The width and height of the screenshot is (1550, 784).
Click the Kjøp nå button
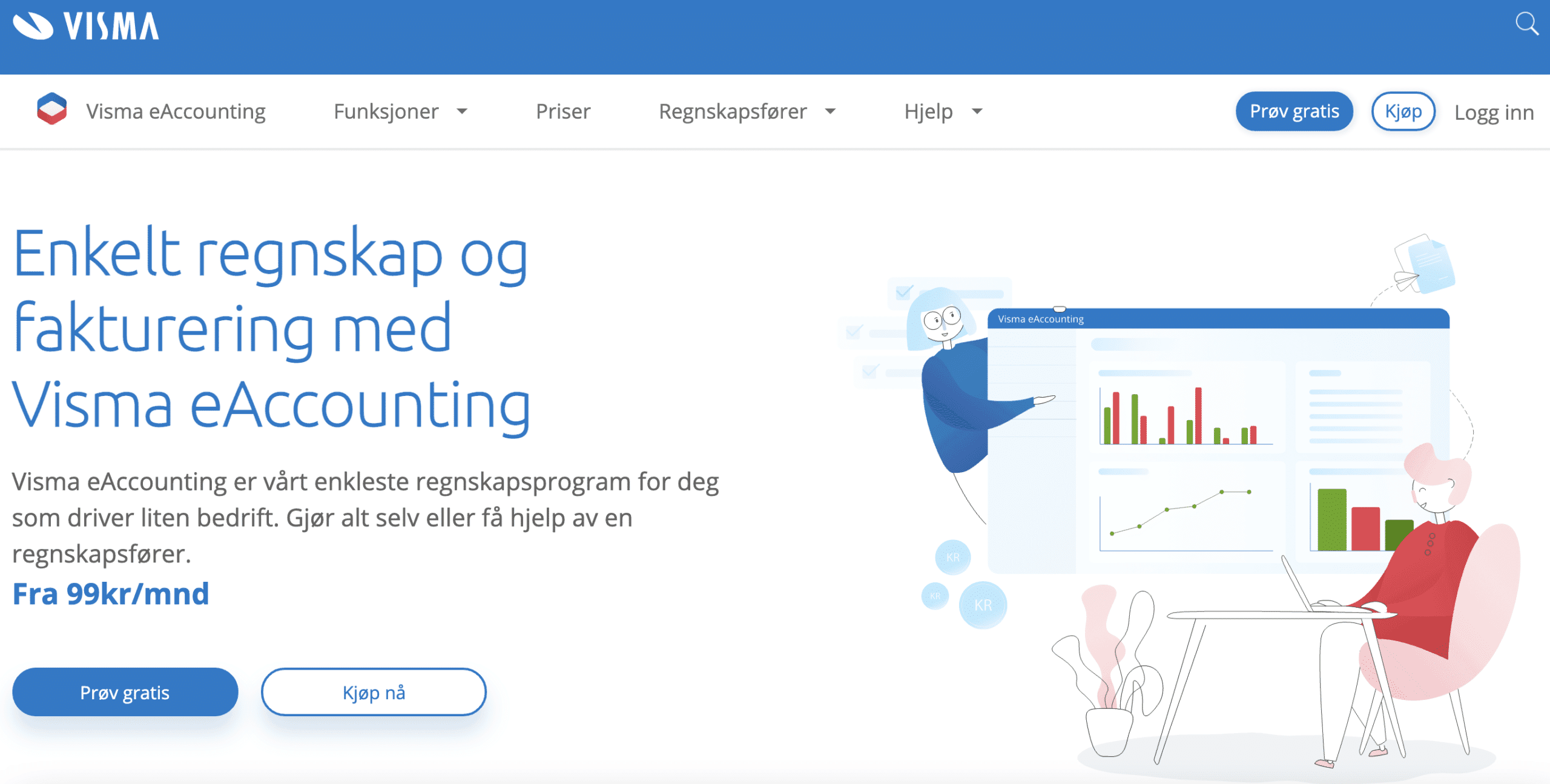pyautogui.click(x=374, y=692)
